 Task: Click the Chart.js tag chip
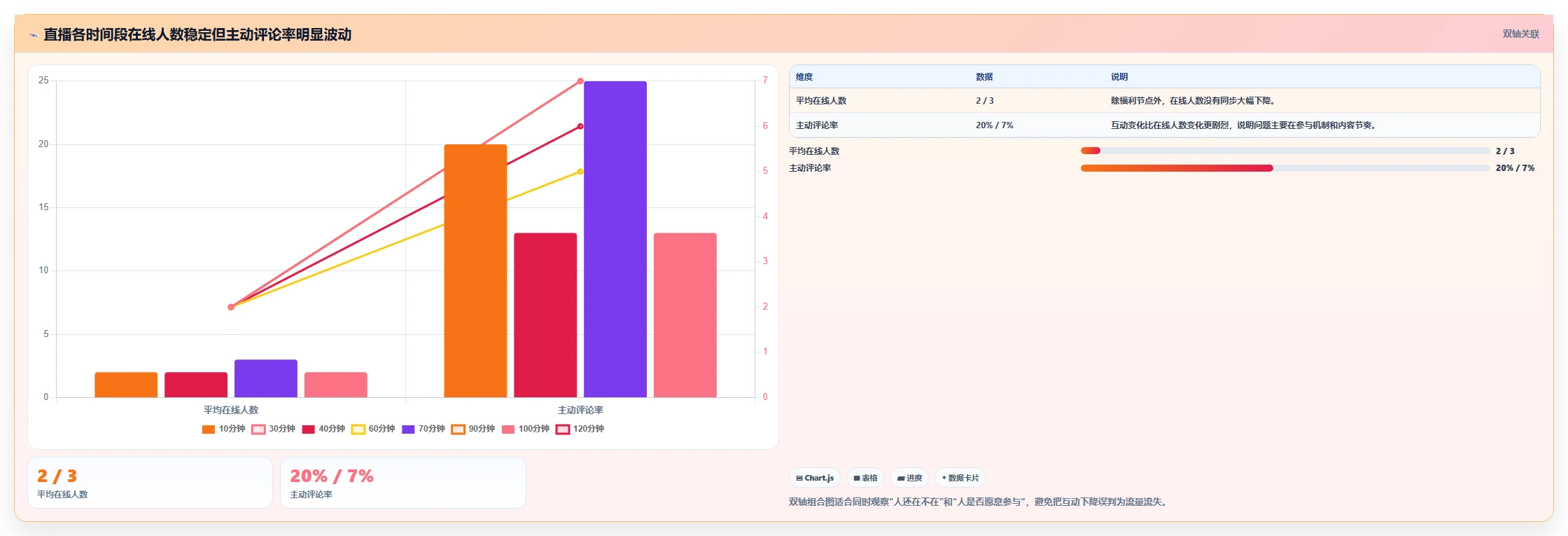pos(815,478)
